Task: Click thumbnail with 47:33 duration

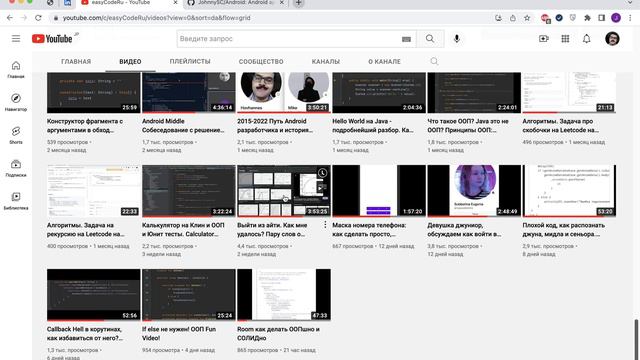Action: tap(284, 295)
